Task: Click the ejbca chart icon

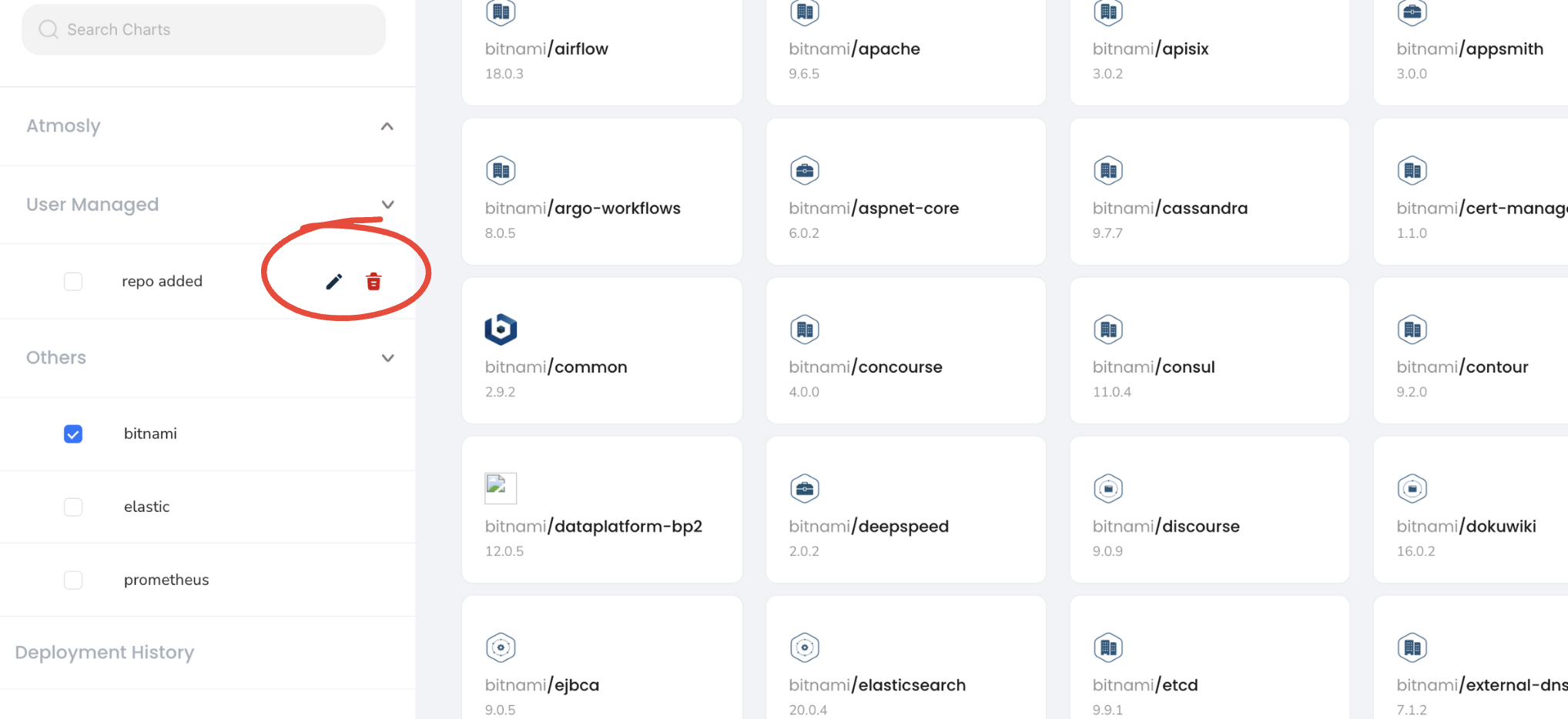Action: [501, 647]
